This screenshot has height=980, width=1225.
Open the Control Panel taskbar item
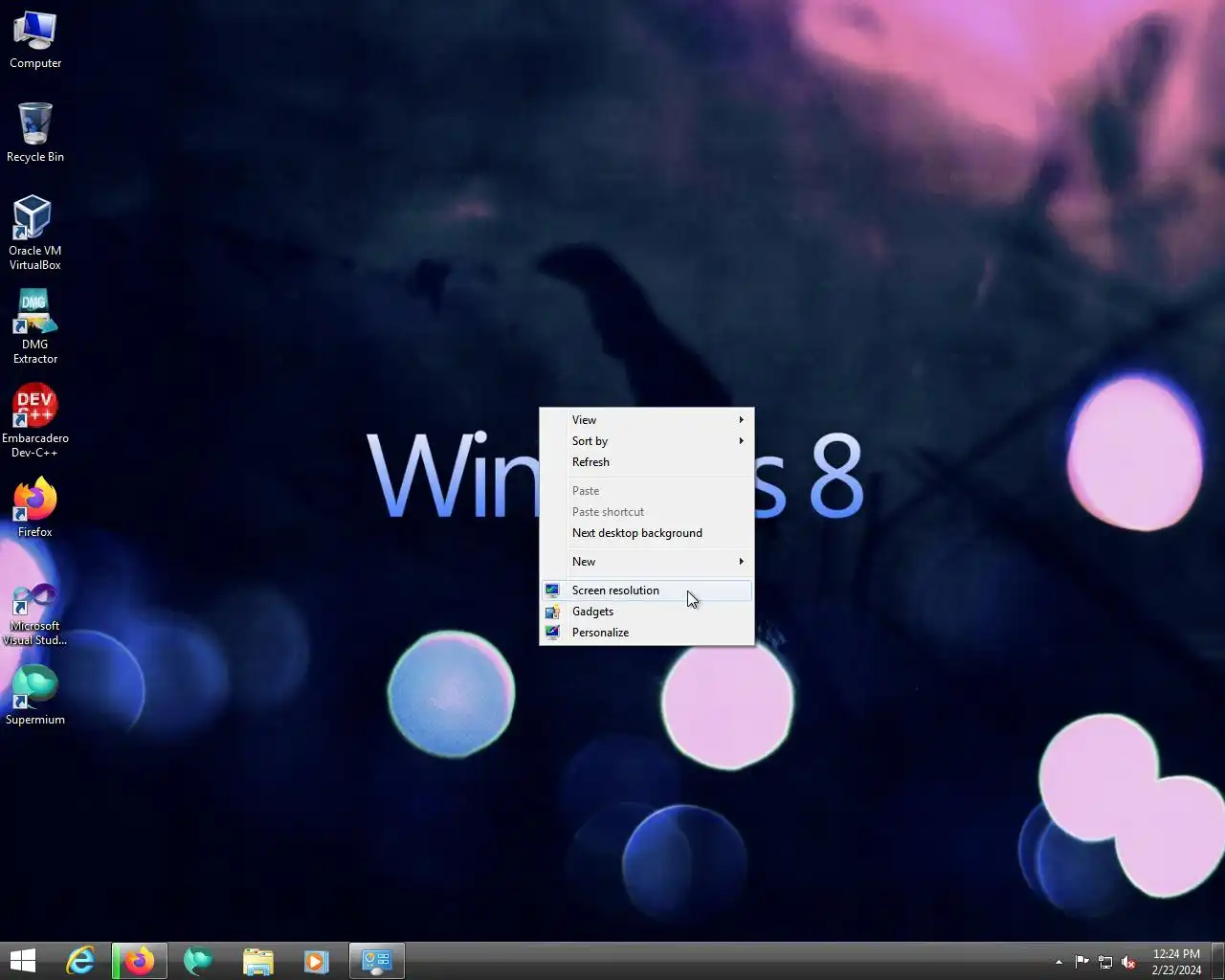pos(377,961)
